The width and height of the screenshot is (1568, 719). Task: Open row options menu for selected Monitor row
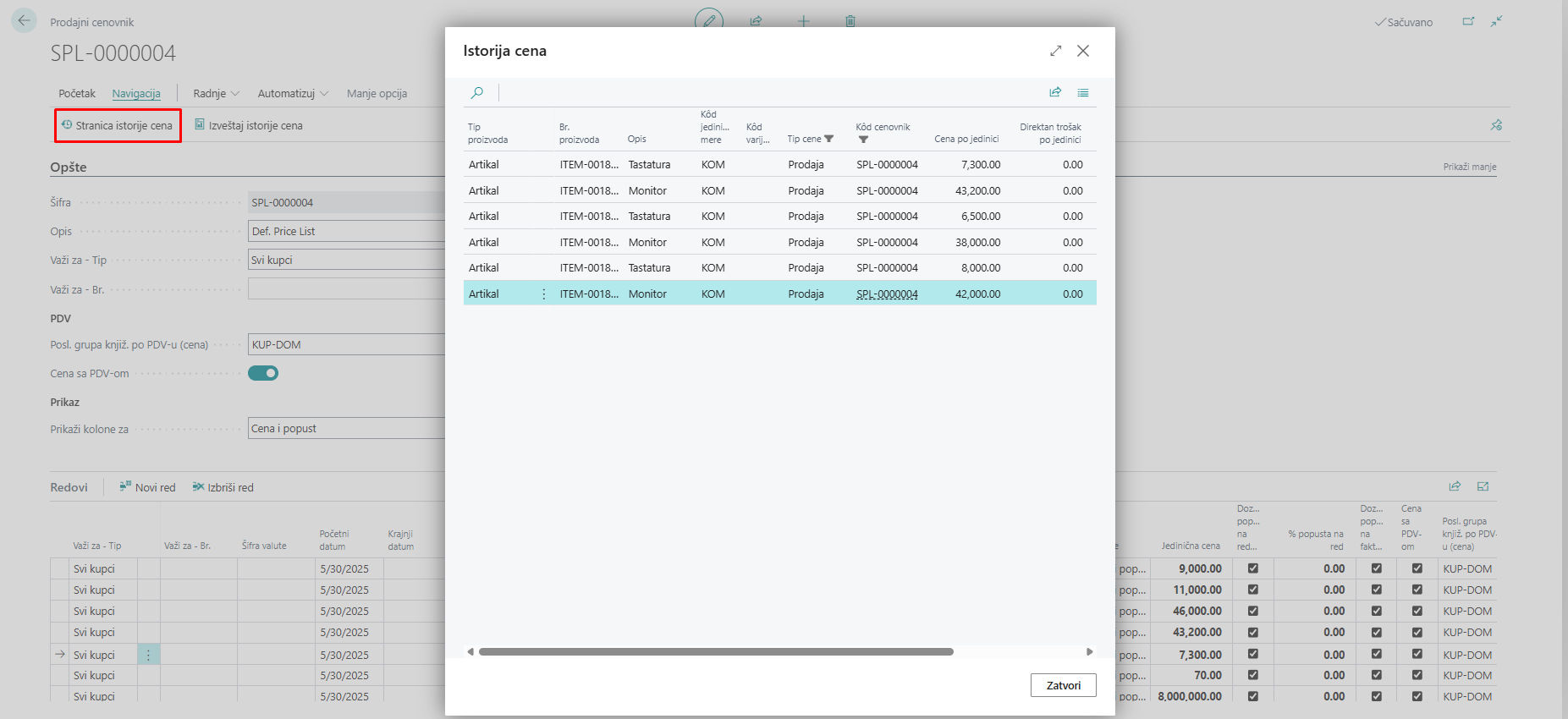[543, 294]
